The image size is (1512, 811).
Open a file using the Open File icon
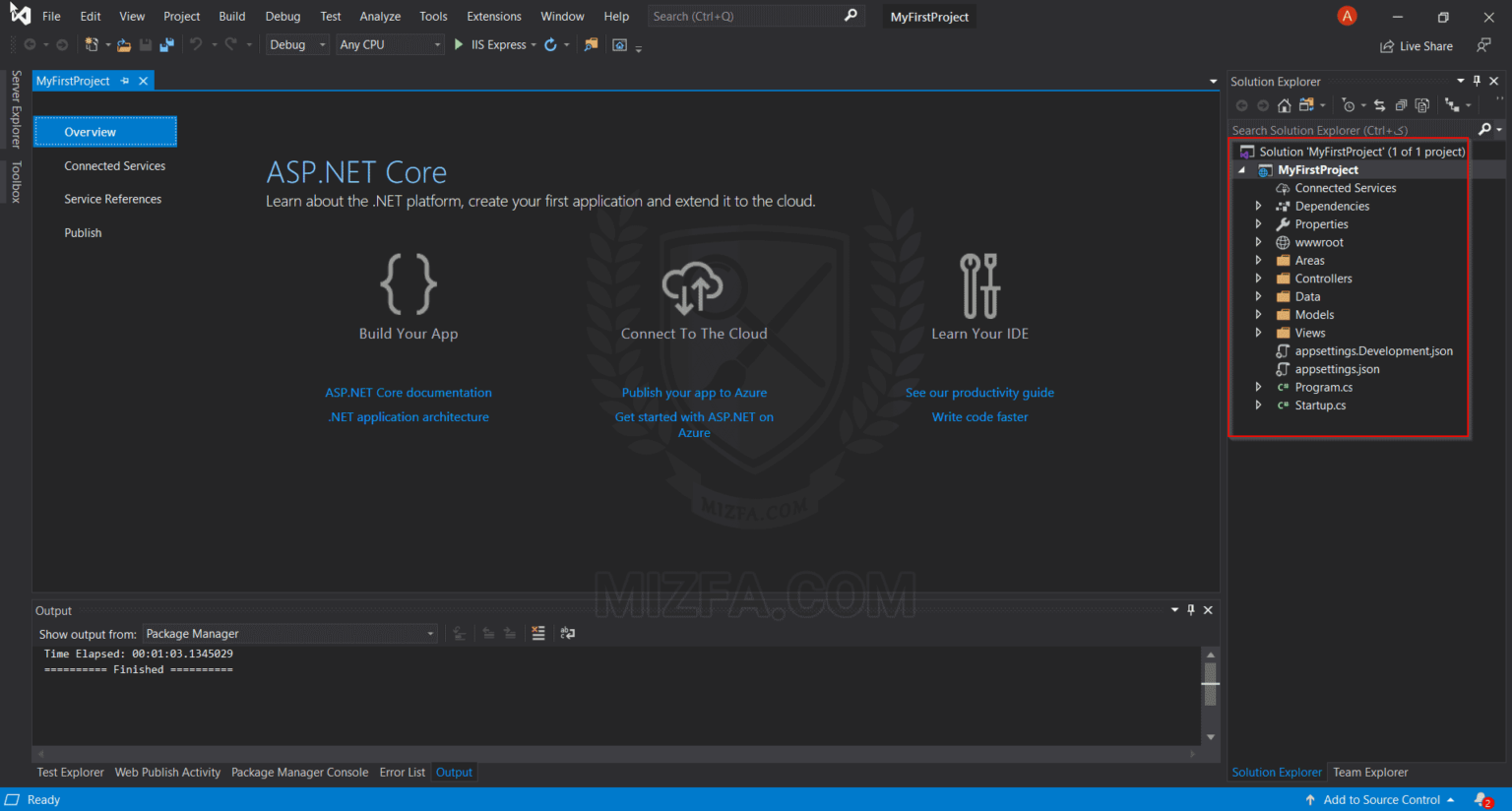click(123, 44)
